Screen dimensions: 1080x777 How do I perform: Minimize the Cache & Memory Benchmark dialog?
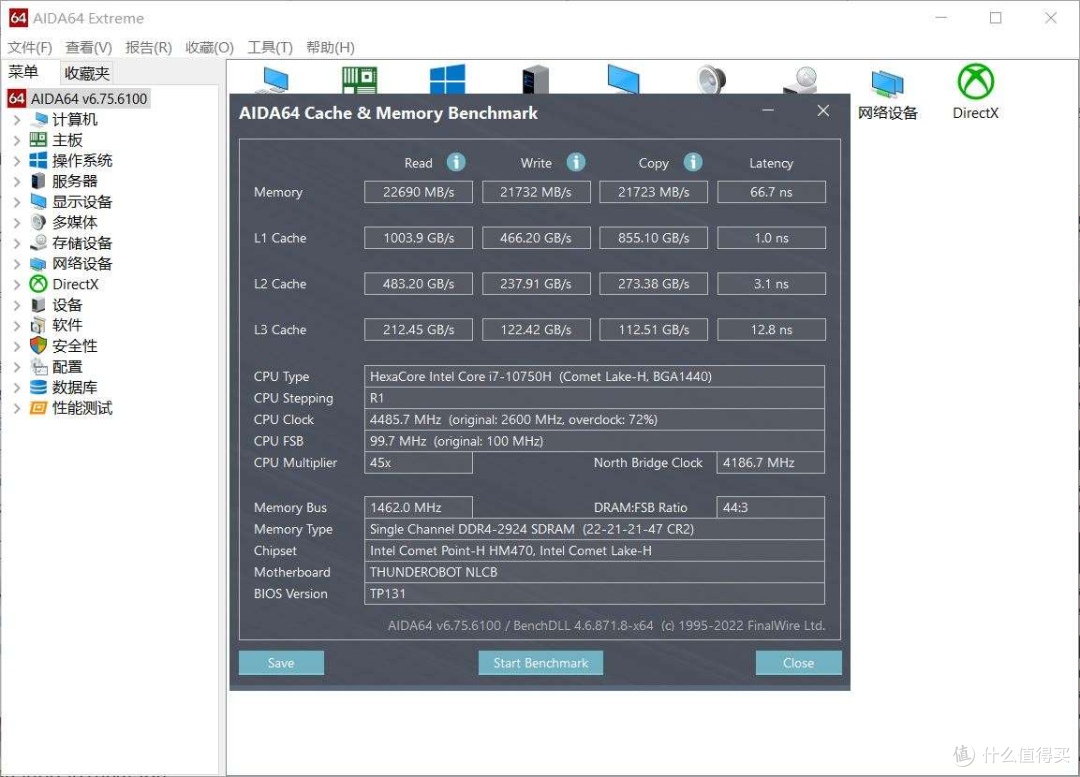pos(768,111)
